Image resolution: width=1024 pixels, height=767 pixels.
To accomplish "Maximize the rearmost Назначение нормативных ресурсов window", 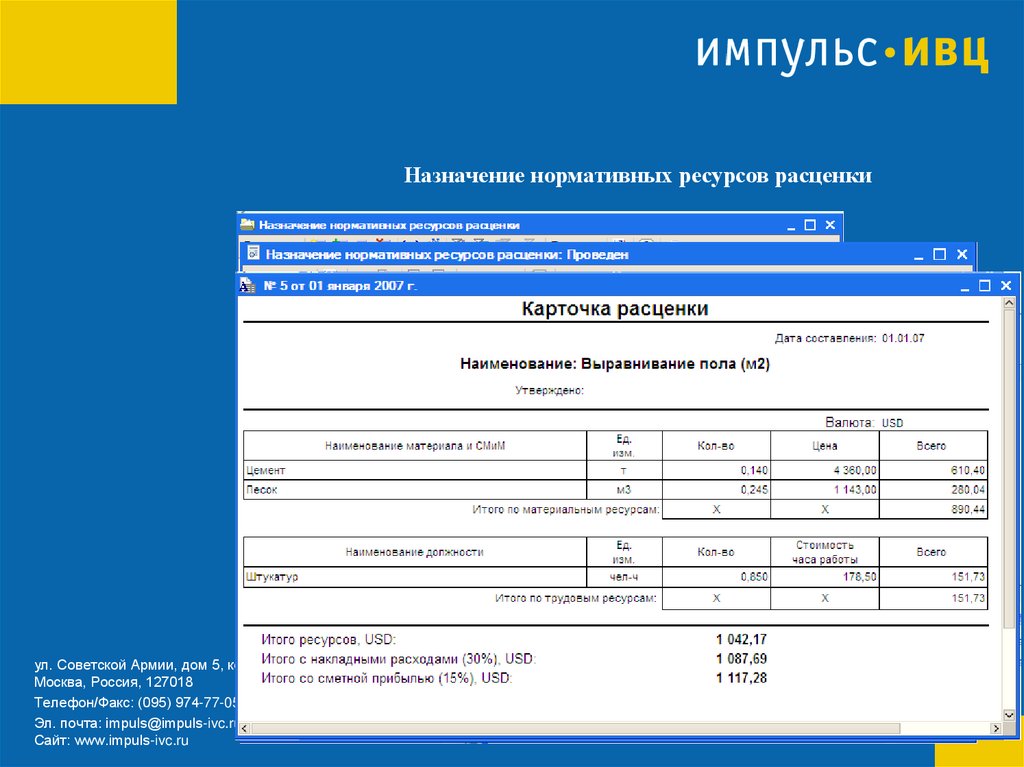I will 810,225.
